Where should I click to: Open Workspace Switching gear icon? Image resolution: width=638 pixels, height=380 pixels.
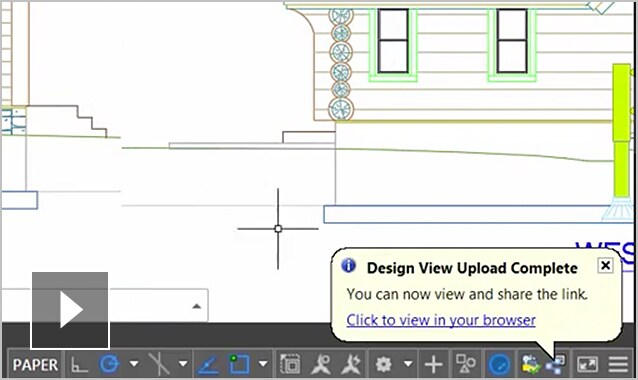[383, 364]
